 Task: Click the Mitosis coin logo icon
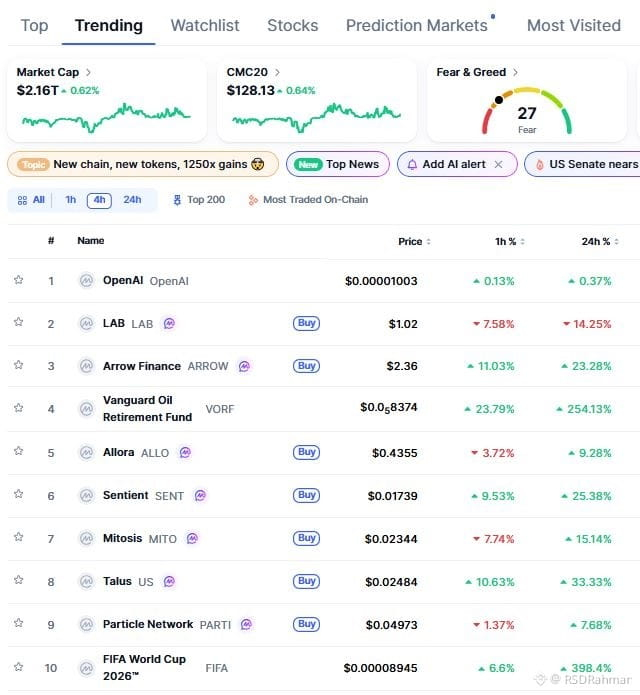pos(86,539)
